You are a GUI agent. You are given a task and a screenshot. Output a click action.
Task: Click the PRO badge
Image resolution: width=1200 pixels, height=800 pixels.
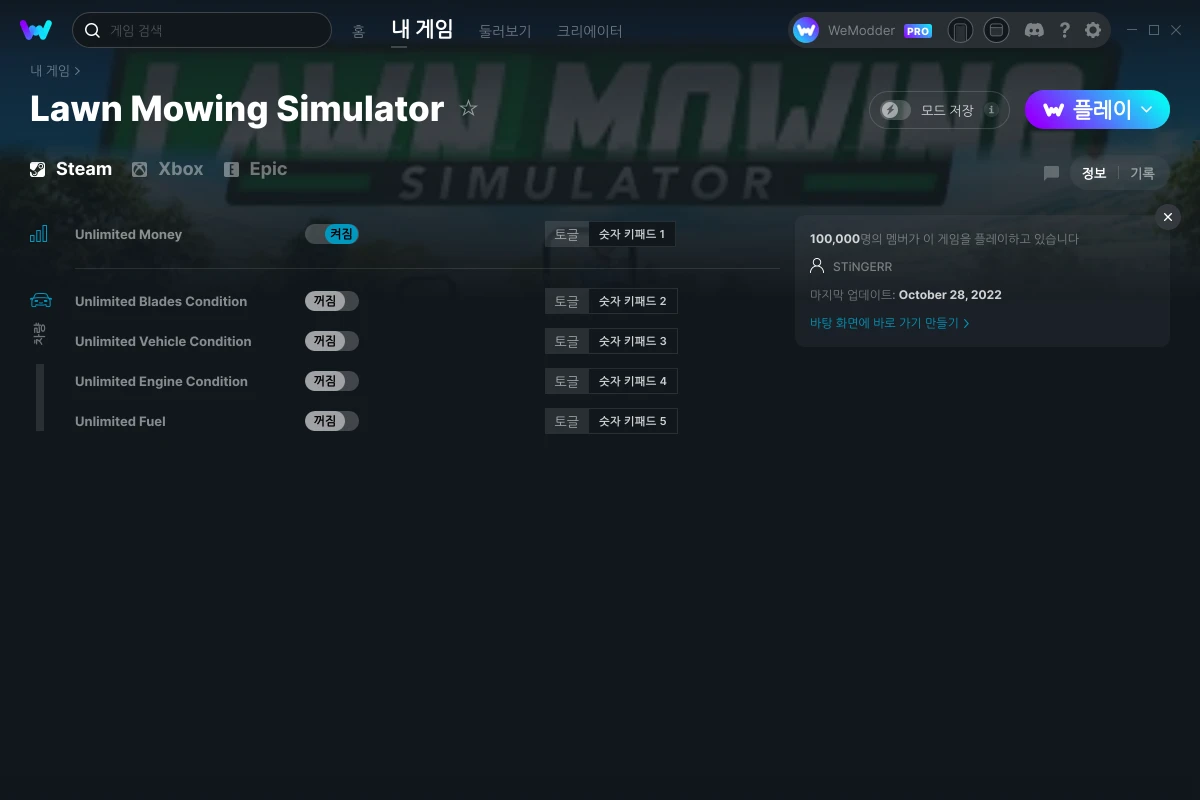pos(918,31)
